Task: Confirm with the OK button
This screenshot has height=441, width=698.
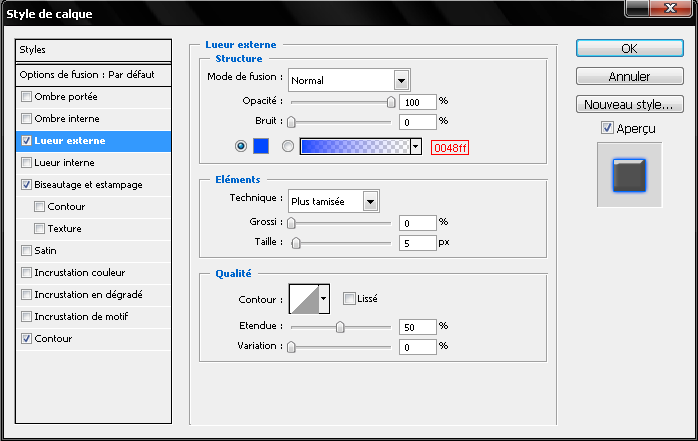Action: coord(629,48)
